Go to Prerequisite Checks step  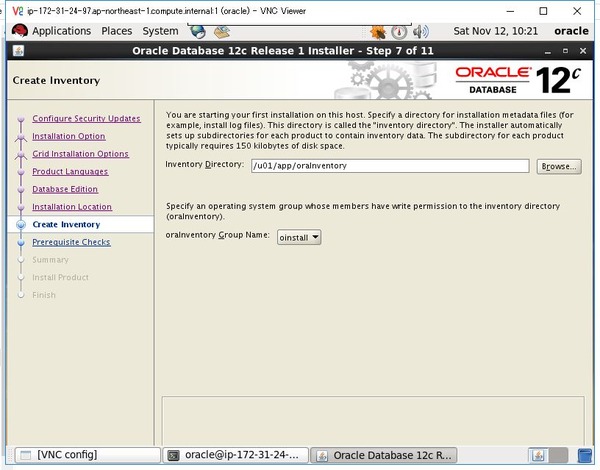click(72, 242)
